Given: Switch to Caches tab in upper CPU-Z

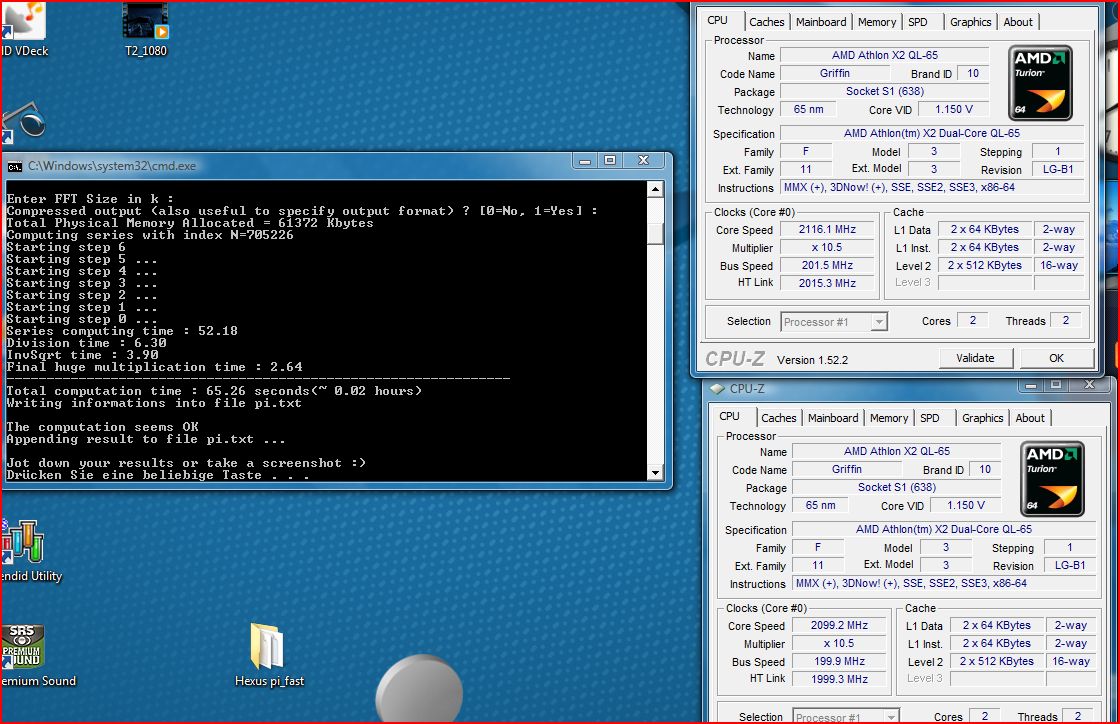Looking at the screenshot, I should pyautogui.click(x=766, y=22).
